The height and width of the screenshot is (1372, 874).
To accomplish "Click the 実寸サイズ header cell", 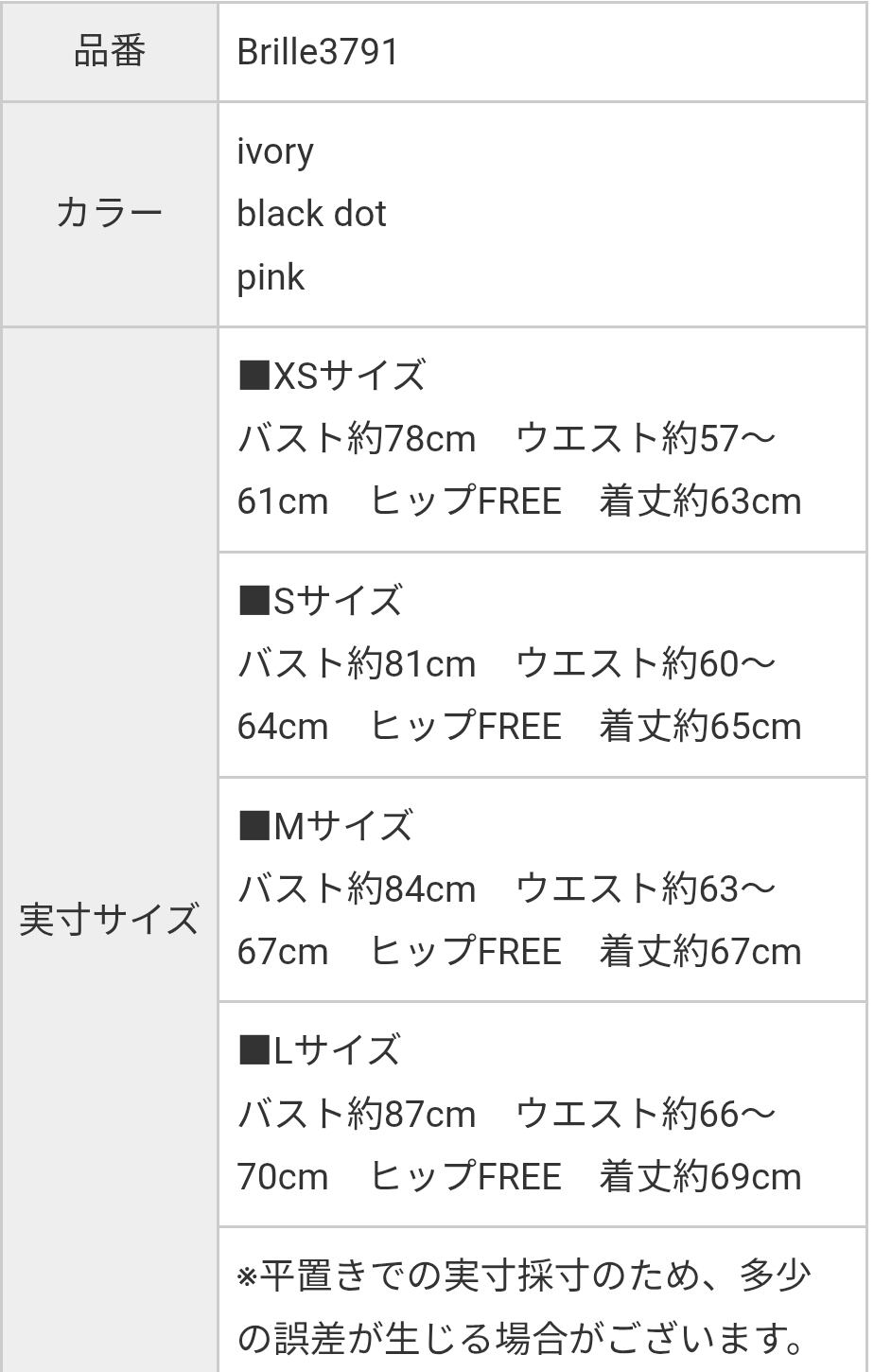I will [110, 920].
